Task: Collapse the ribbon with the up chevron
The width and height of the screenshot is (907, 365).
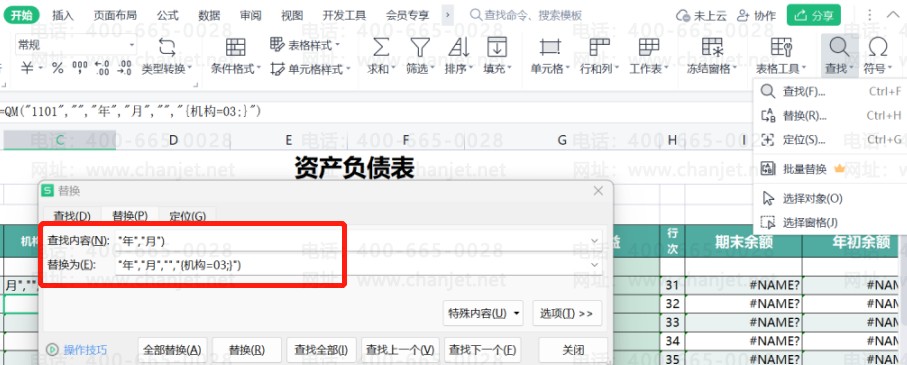Action: pyautogui.click(x=893, y=15)
